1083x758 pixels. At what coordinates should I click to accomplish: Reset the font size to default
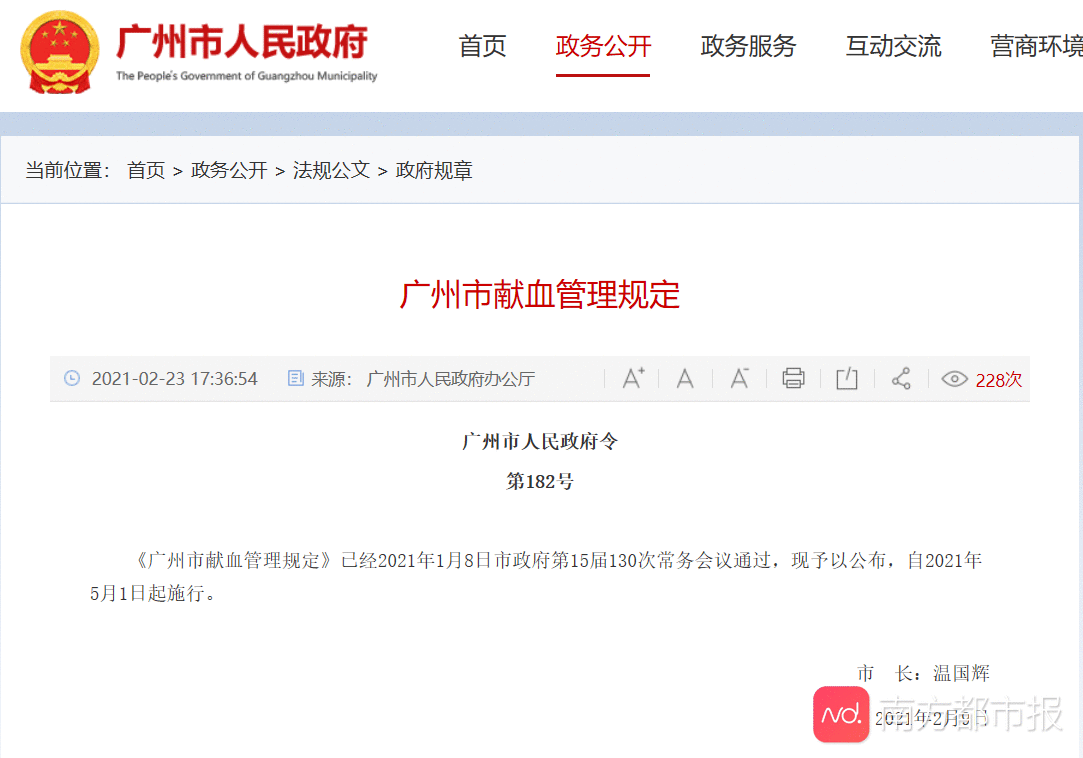[685, 378]
